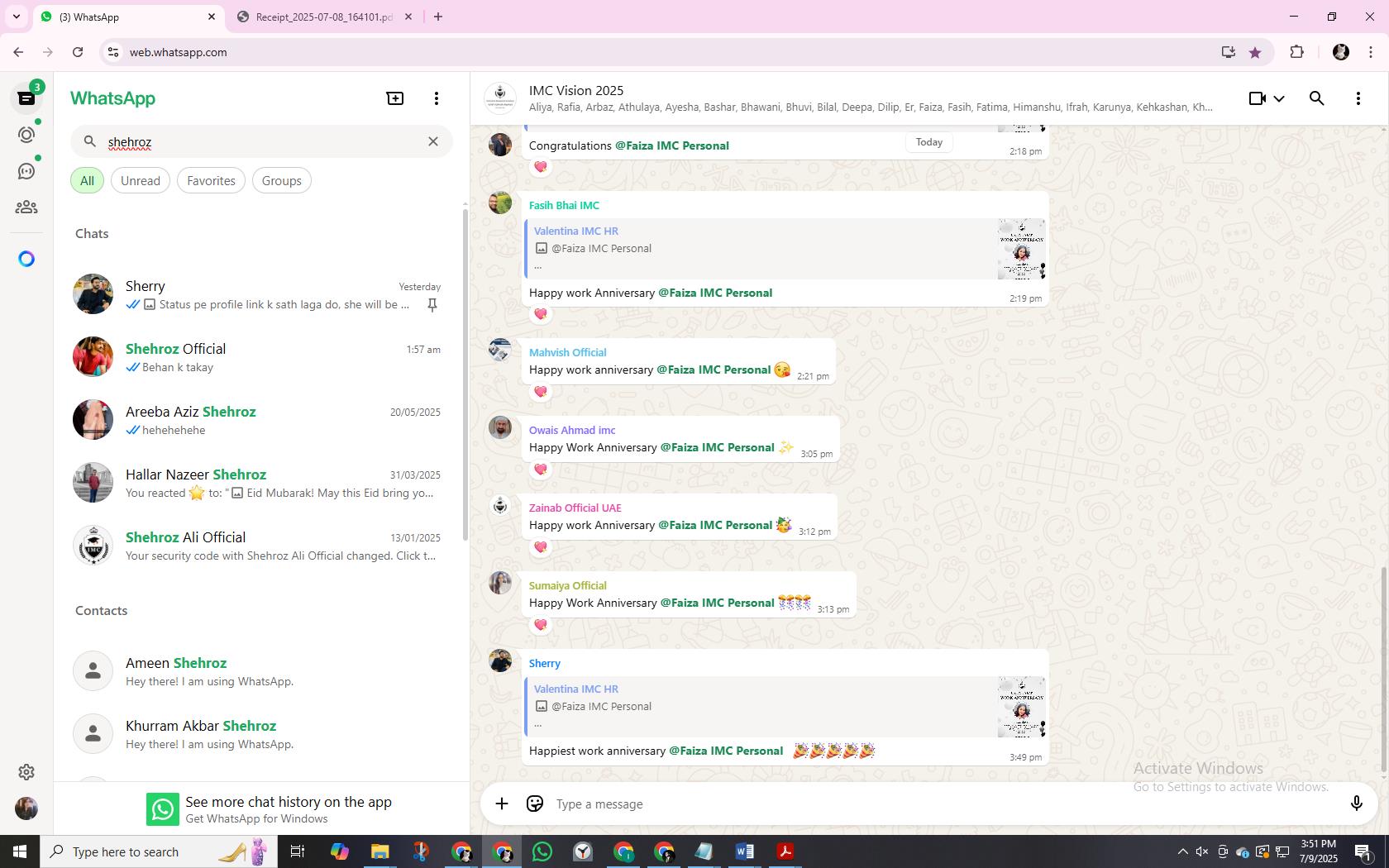Open the Khurram Akbar Shehroz contact

[258, 734]
